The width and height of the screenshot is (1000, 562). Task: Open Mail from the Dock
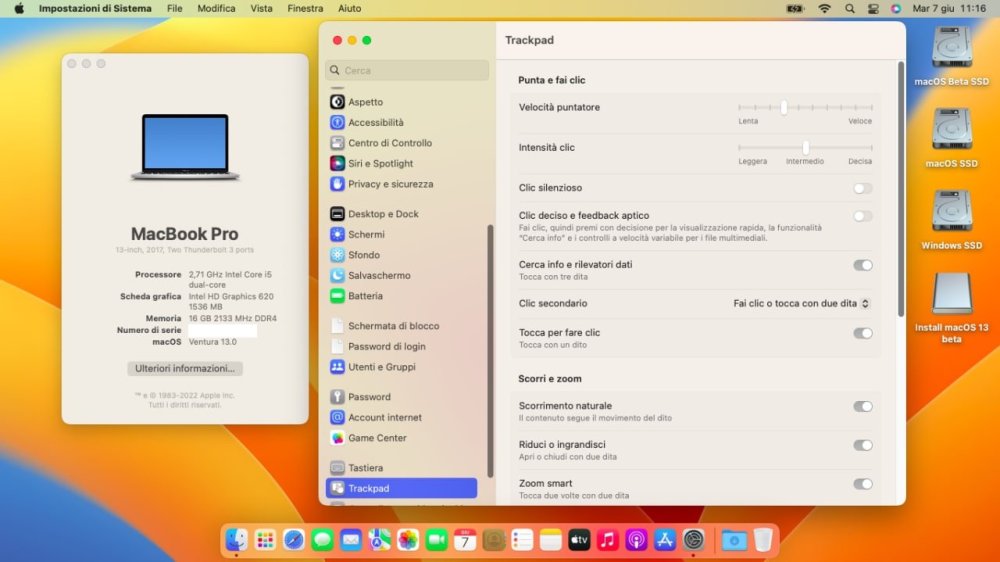[x=351, y=540]
